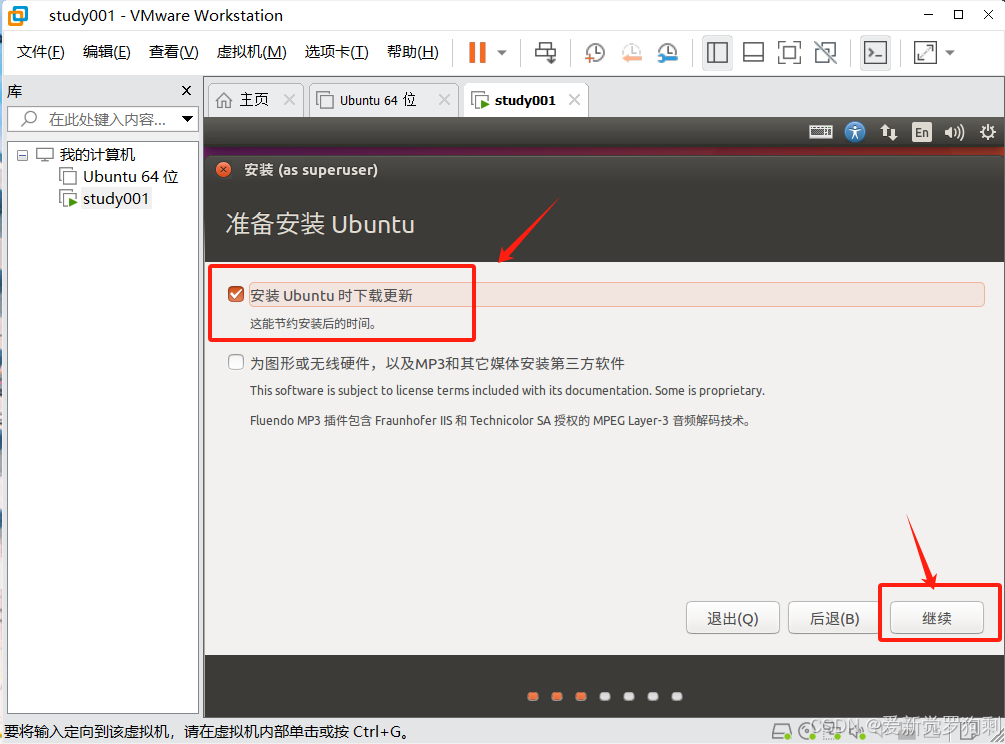
Task: Open the console view icon
Action: point(876,53)
